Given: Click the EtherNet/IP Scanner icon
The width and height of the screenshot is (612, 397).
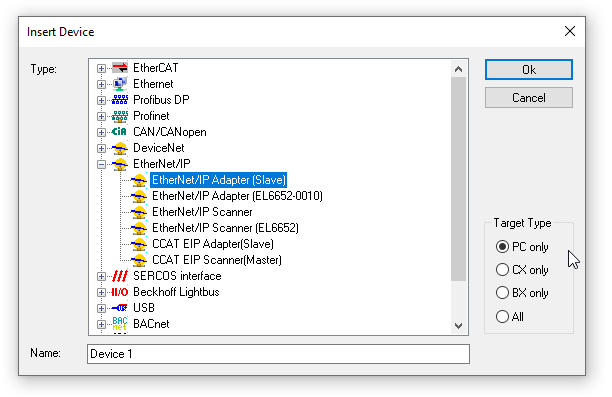Looking at the screenshot, I should pyautogui.click(x=139, y=212).
